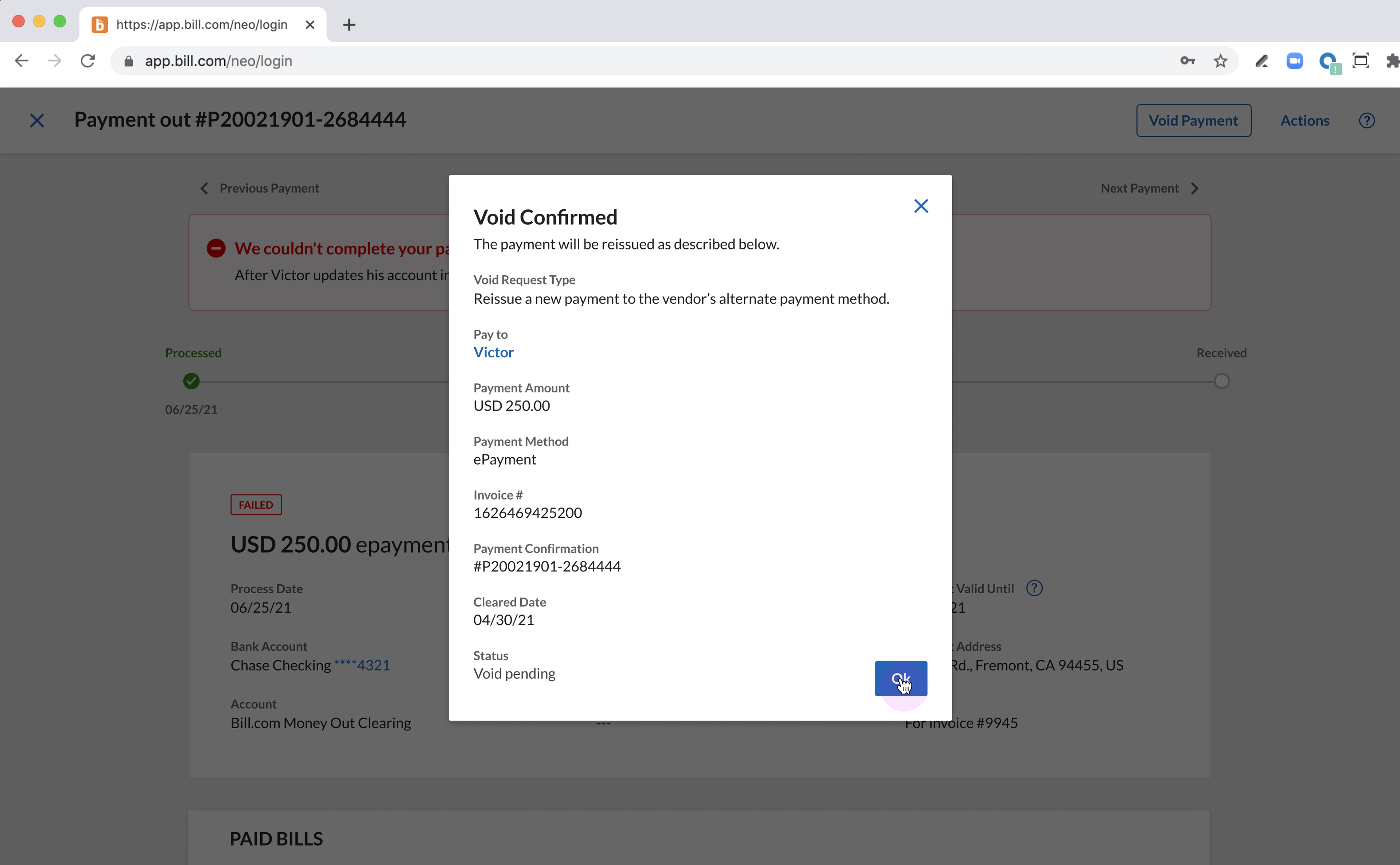Viewport: 1400px width, 865px height.
Task: Click the page title Payment out #P20021901-2684444
Action: [x=240, y=120]
